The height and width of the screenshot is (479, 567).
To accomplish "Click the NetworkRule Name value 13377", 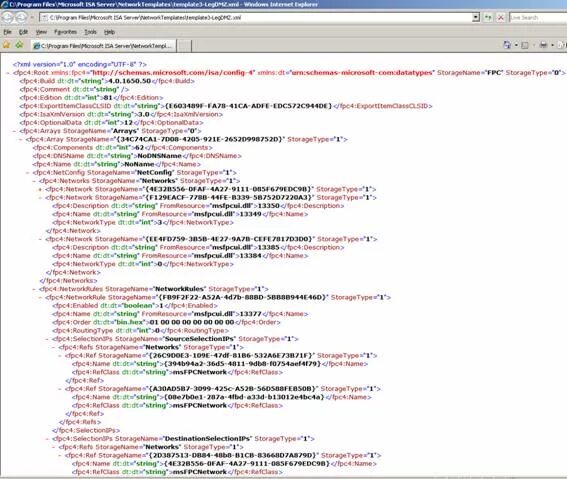I will pyautogui.click(x=251, y=314).
